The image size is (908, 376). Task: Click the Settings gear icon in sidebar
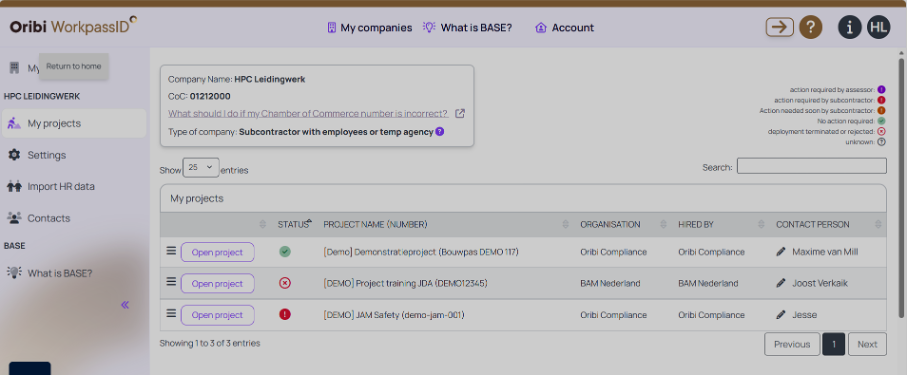click(x=14, y=155)
